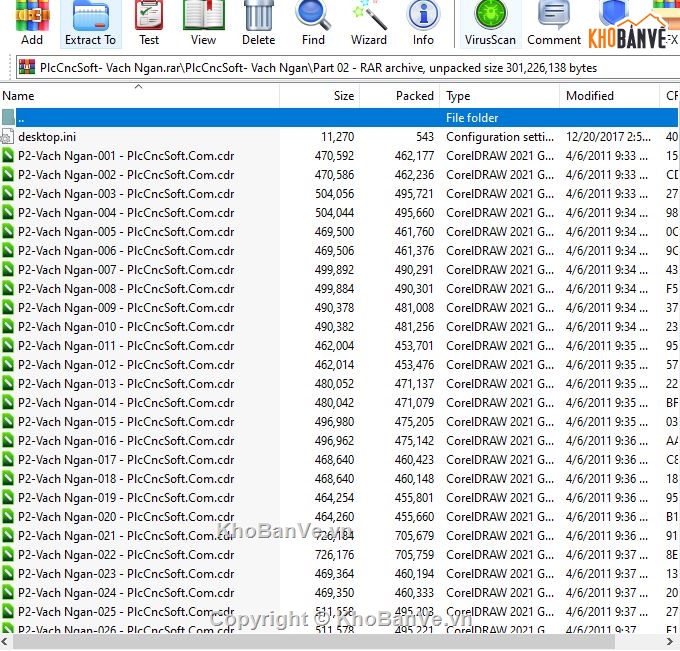
Task: Click the size value 504,056
Action: [334, 193]
